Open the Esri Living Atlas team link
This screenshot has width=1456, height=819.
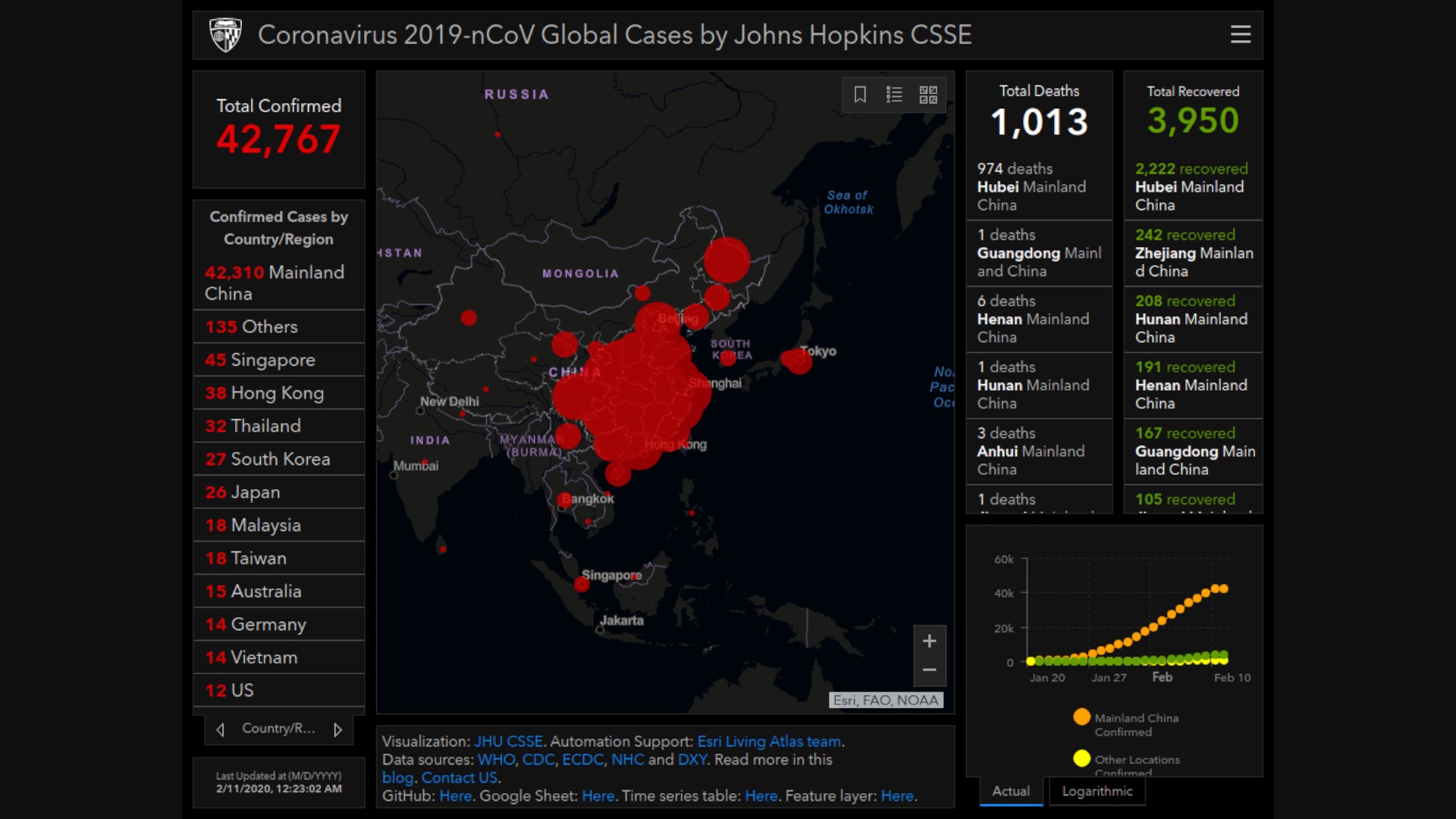769,741
